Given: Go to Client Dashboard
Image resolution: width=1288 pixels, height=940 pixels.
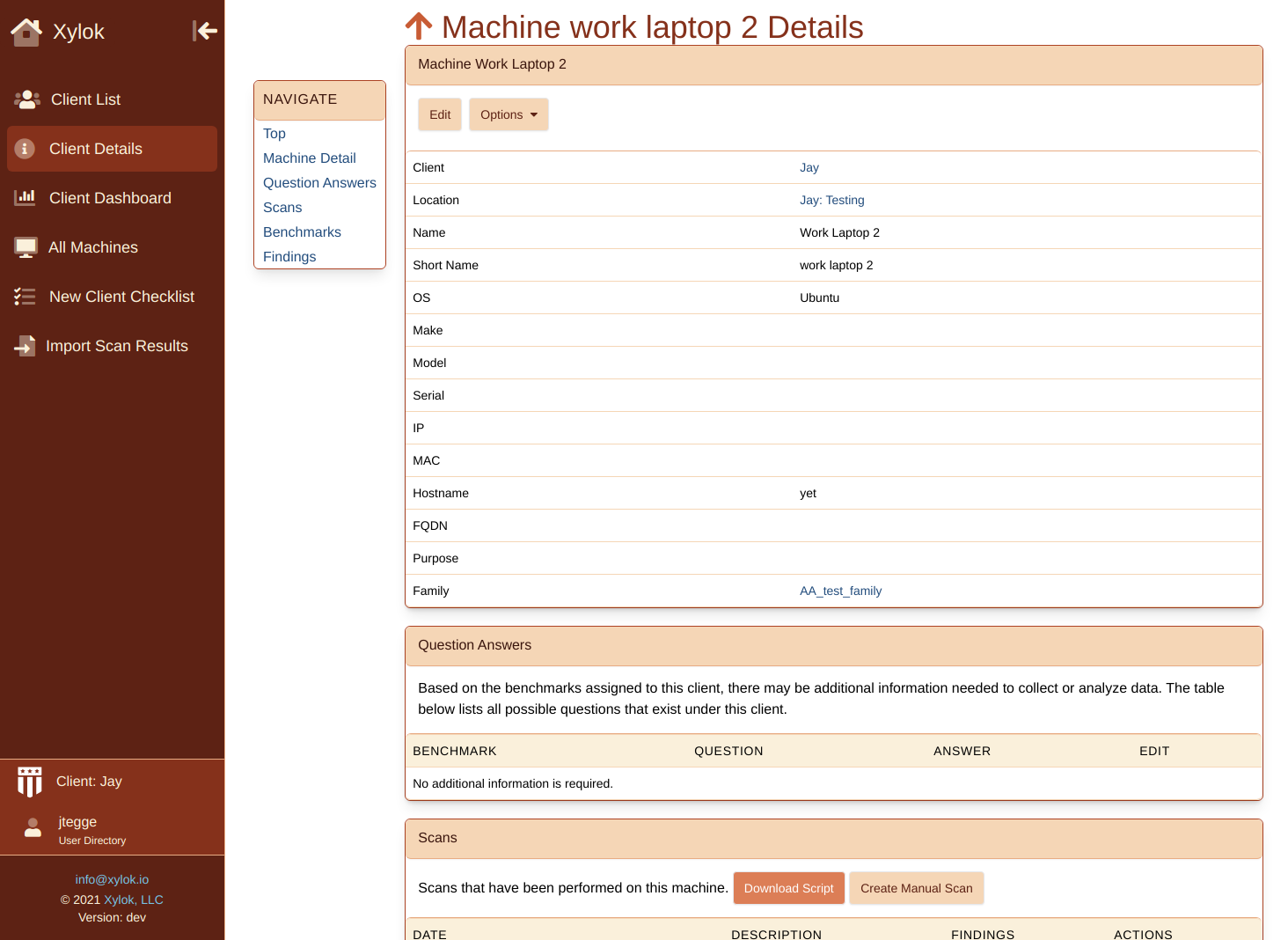Looking at the screenshot, I should [110, 198].
